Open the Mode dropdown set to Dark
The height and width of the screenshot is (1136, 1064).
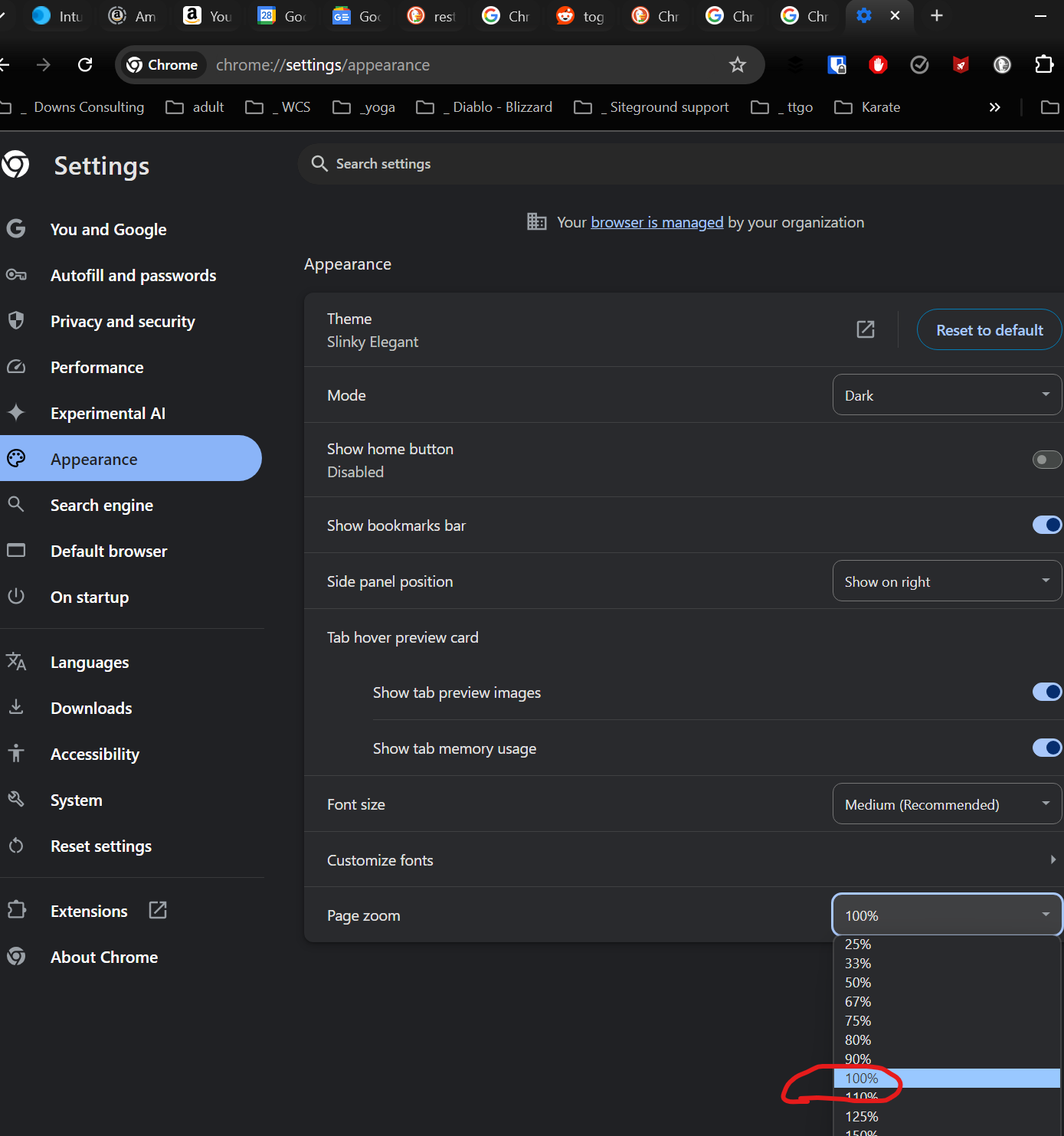point(946,395)
